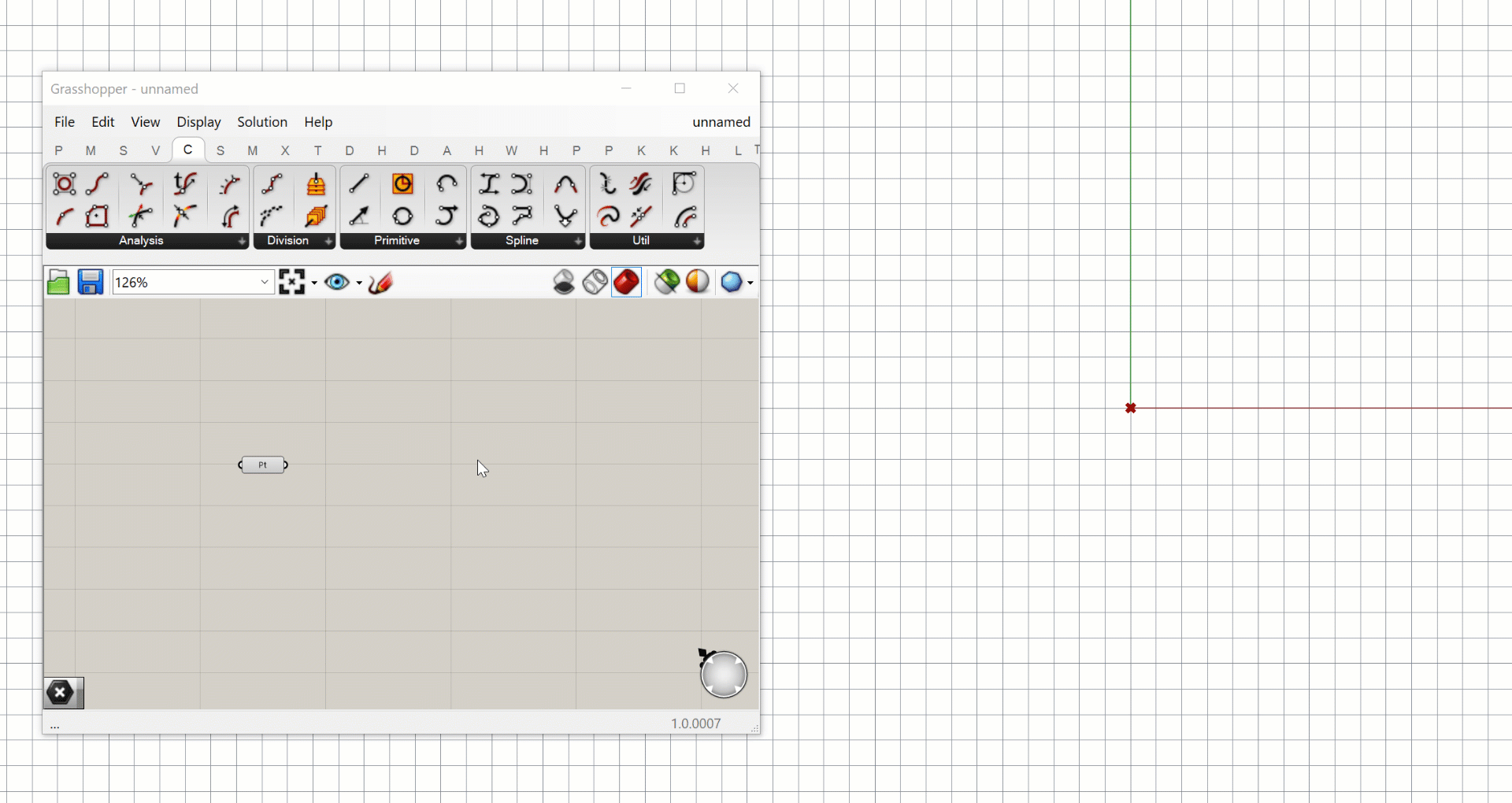Click the canvas compass navigation widget
The image size is (1512, 803).
(x=723, y=675)
